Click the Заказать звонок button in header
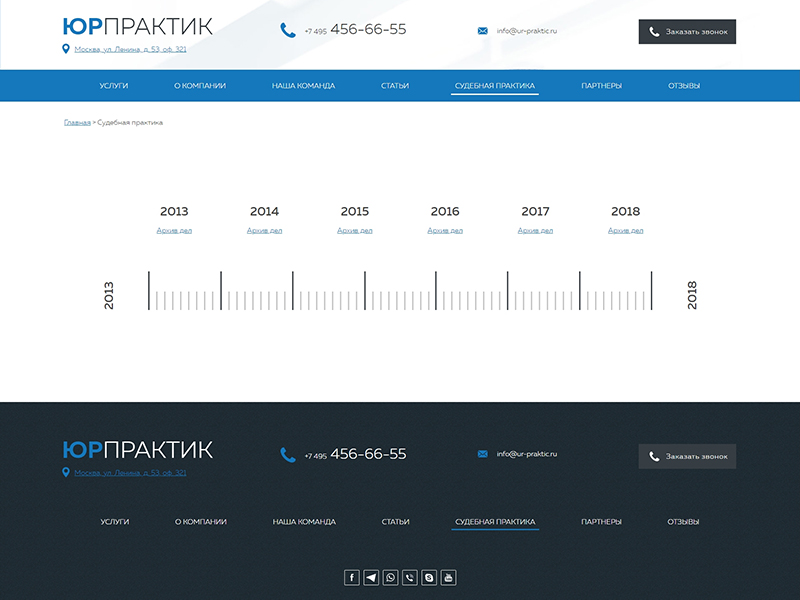Screen dimensions: 800x600 [x=687, y=31]
